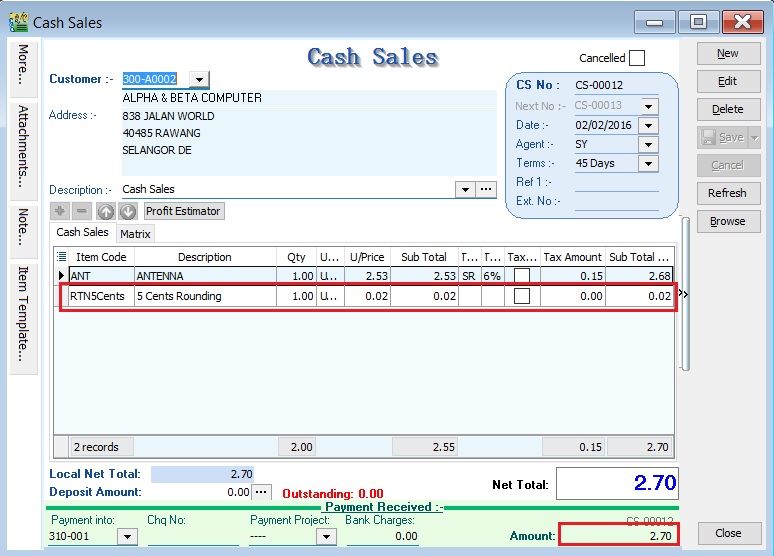Click the Payment Received Amount field
The height and width of the screenshot is (556, 774).
(x=618, y=536)
